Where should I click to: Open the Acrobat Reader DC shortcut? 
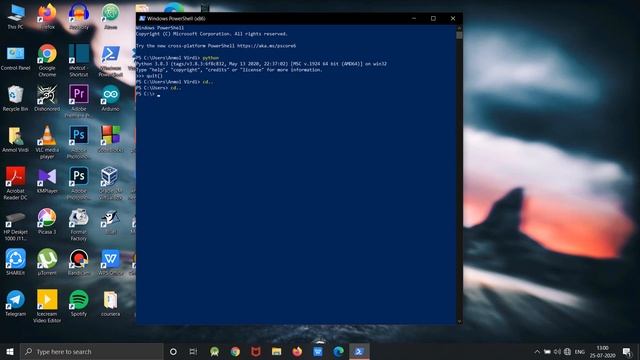[x=16, y=183]
